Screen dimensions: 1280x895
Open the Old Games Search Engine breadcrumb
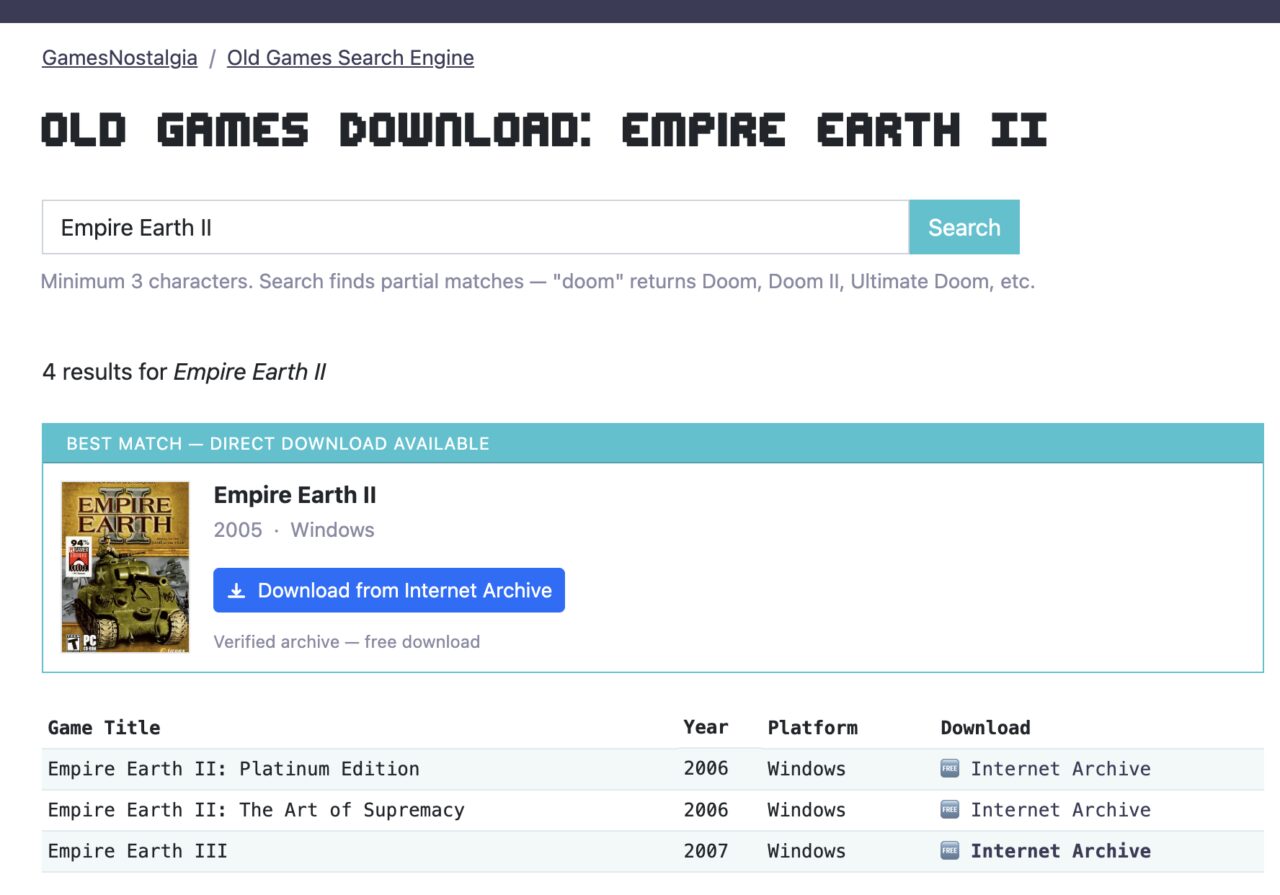(x=350, y=58)
